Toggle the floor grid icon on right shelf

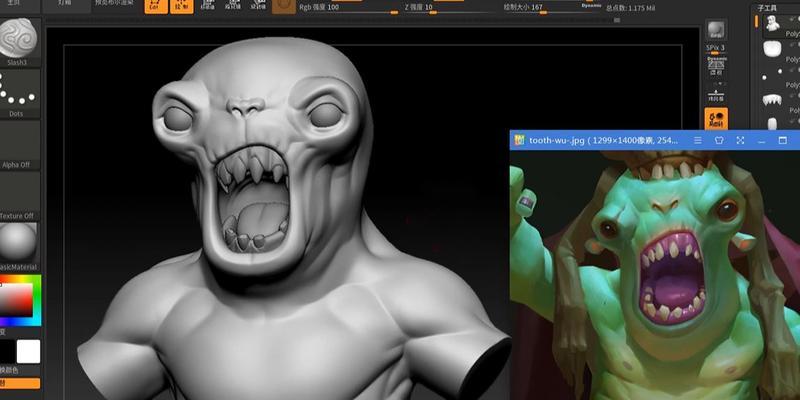coord(716,96)
